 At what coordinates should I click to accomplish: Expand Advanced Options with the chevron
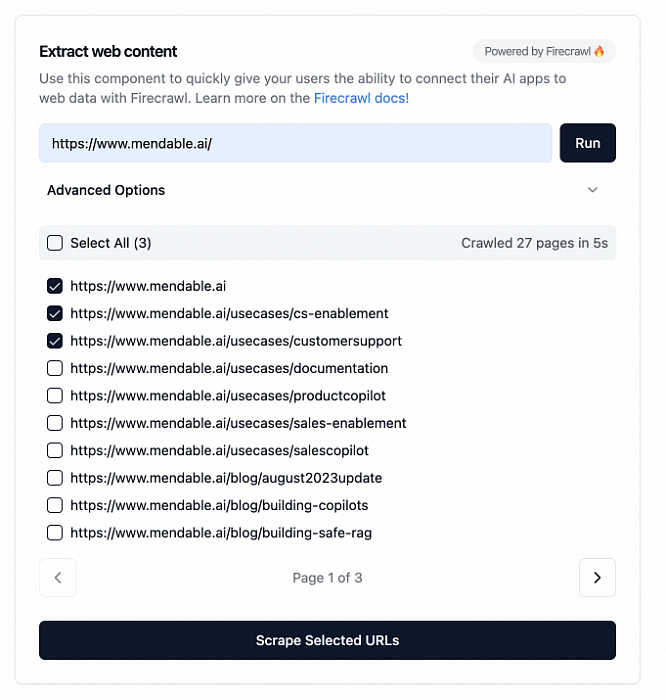click(592, 190)
